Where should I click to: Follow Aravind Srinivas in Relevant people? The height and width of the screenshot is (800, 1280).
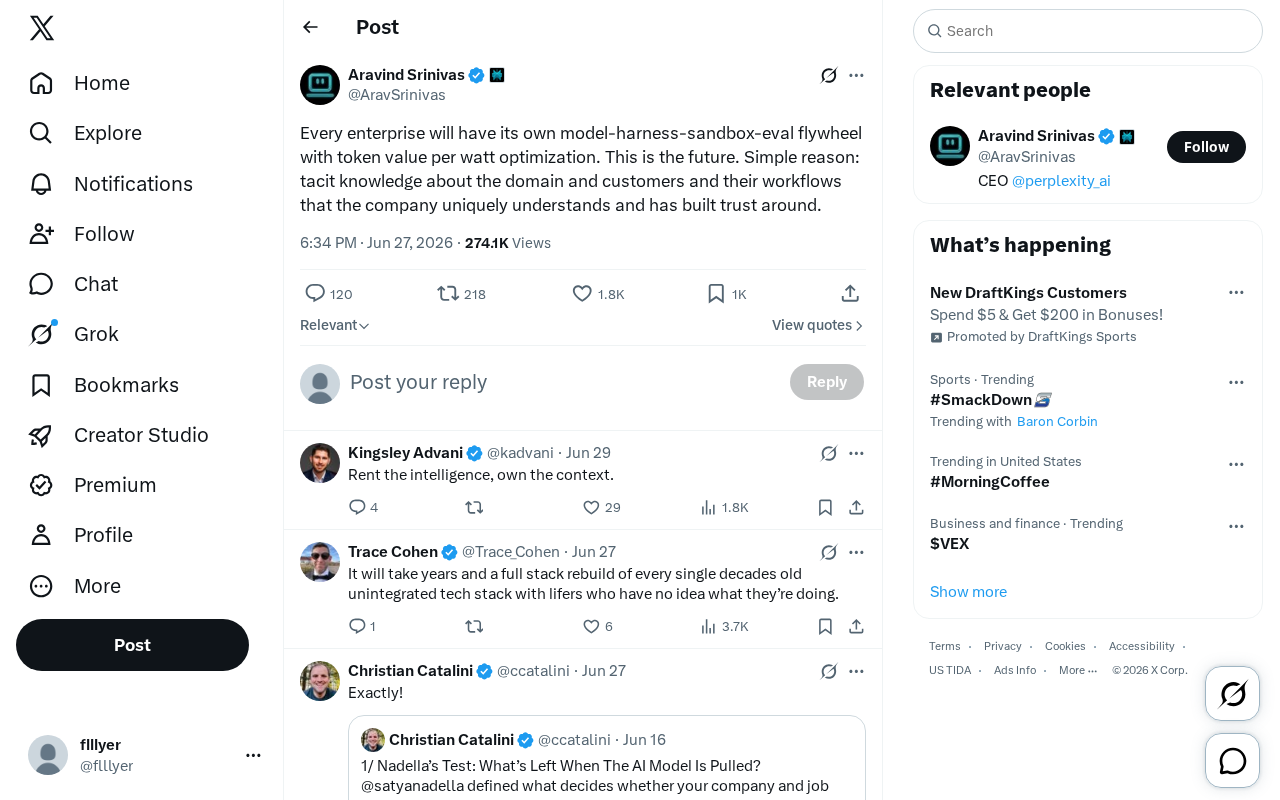pyautogui.click(x=1206, y=147)
